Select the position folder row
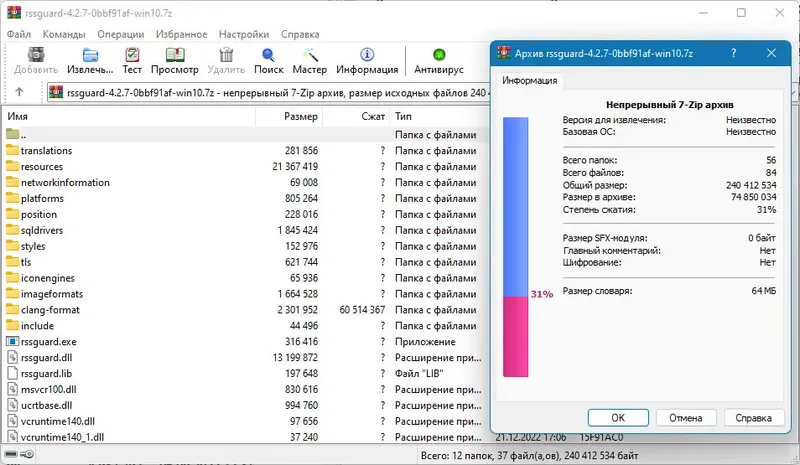The image size is (800, 465). [x=245, y=214]
